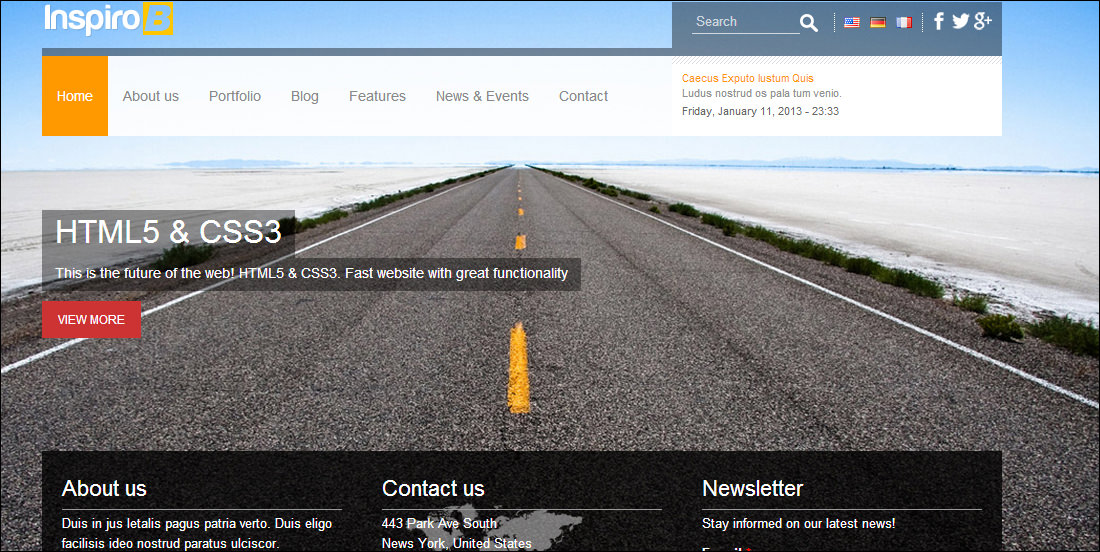Click the Newsletter footer heading

[753, 488]
